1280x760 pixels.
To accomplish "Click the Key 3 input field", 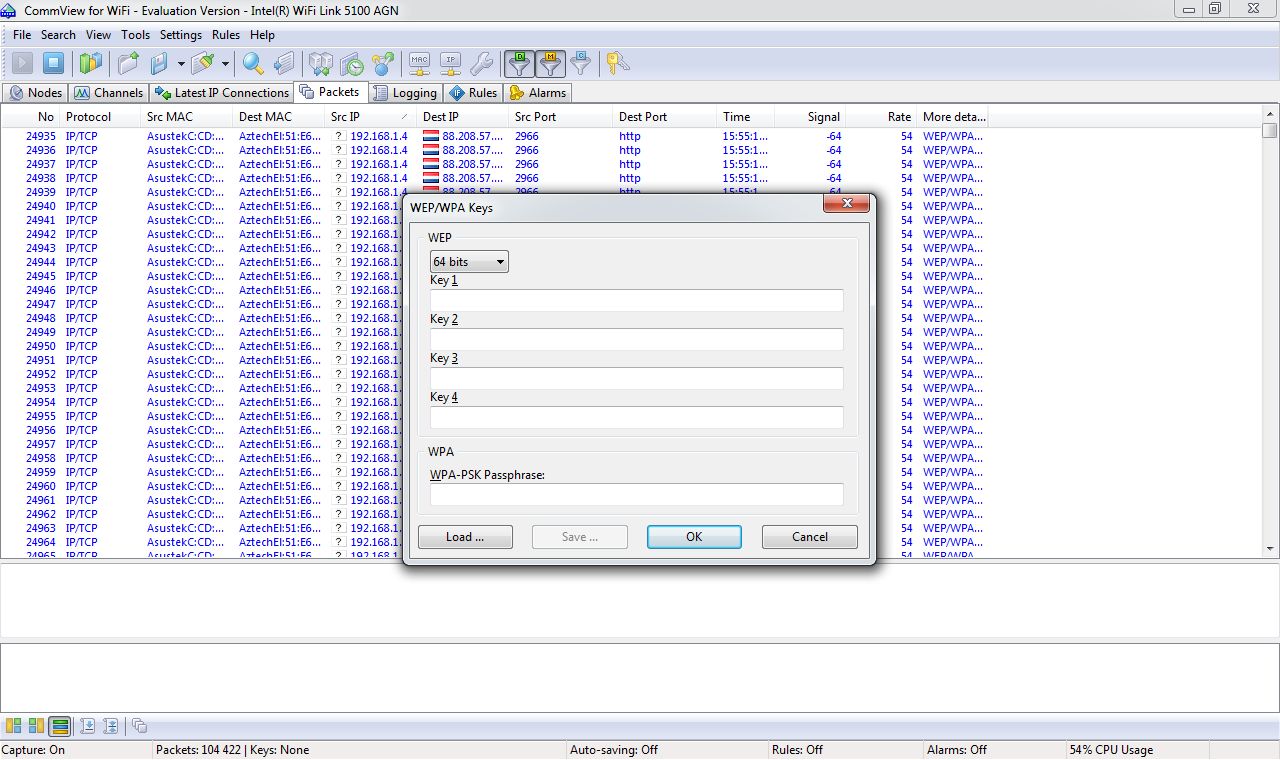I will click(637, 379).
